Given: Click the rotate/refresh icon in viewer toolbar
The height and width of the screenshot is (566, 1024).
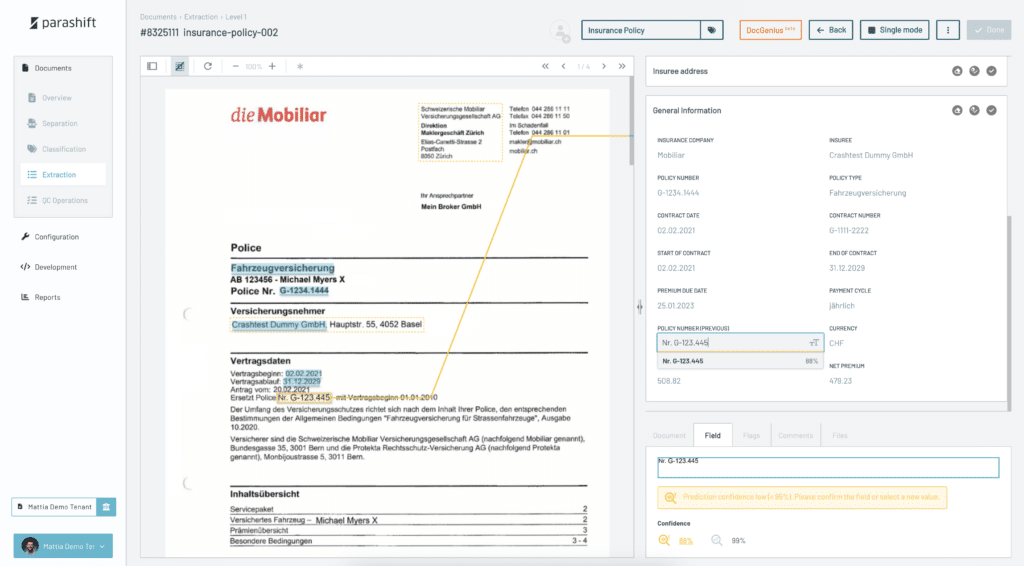Looking at the screenshot, I should [208, 66].
